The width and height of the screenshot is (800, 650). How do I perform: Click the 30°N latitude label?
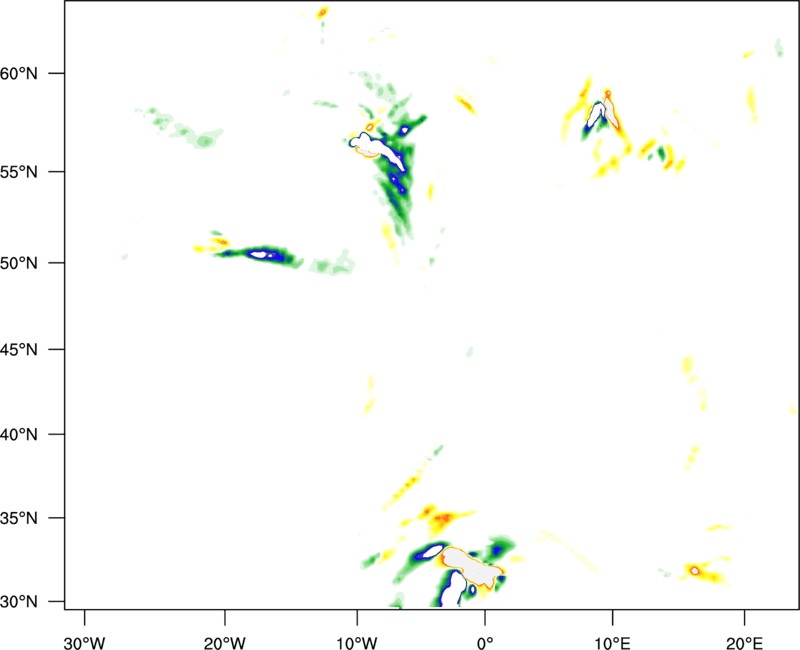click(19, 602)
